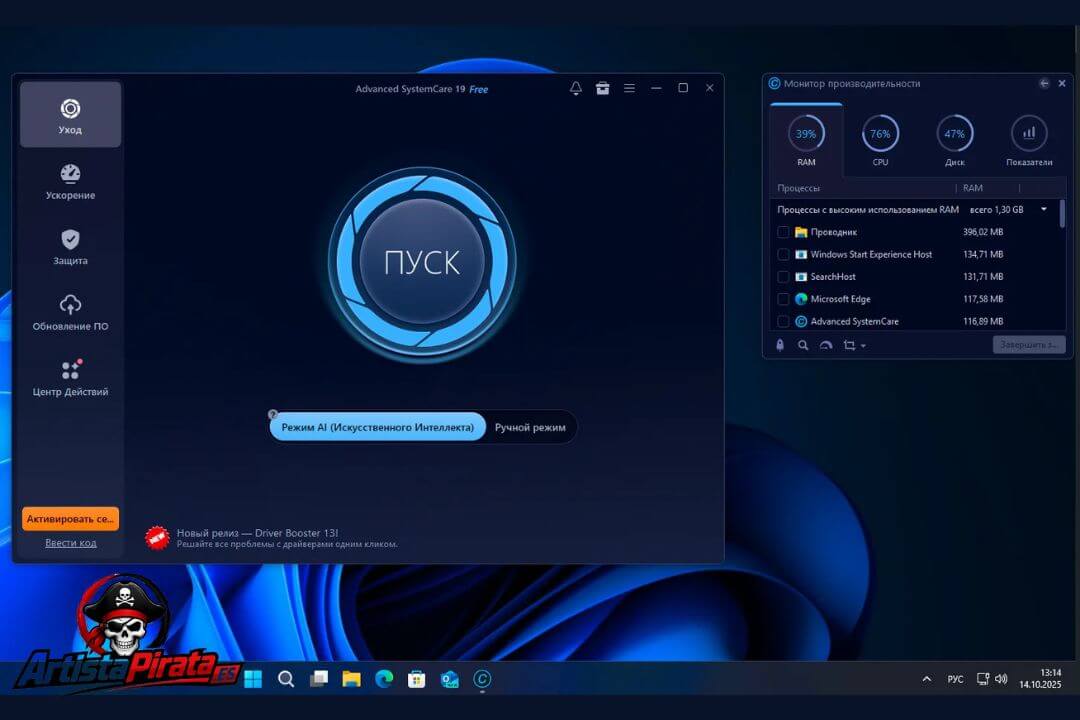
Task: Click the Advanced SystemCare taskbar icon
Action: click(482, 679)
